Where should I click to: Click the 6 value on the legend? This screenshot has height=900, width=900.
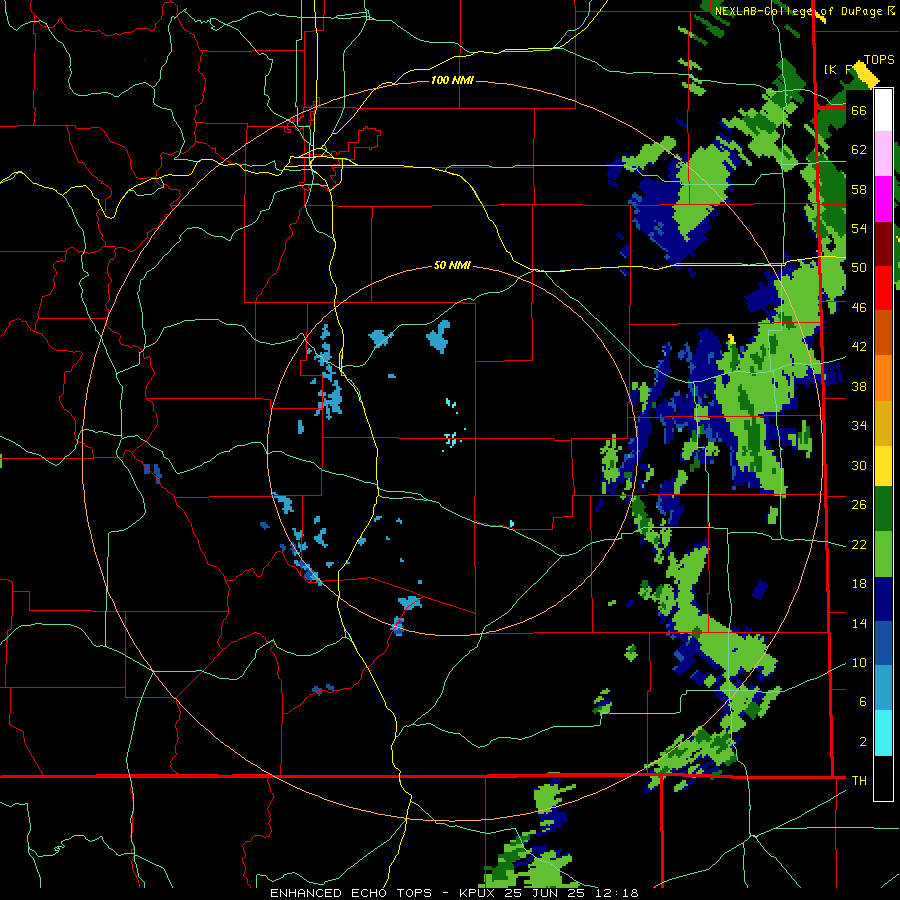coord(862,702)
